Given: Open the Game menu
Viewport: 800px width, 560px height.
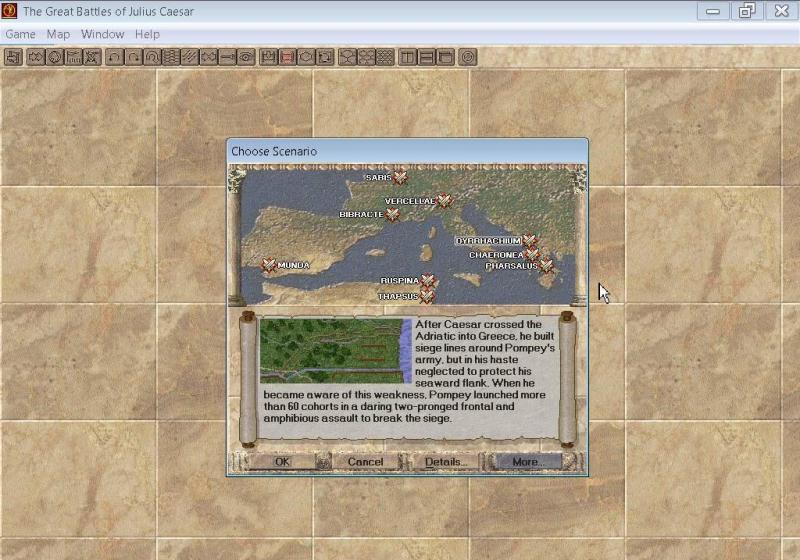Looking at the screenshot, I should point(20,34).
